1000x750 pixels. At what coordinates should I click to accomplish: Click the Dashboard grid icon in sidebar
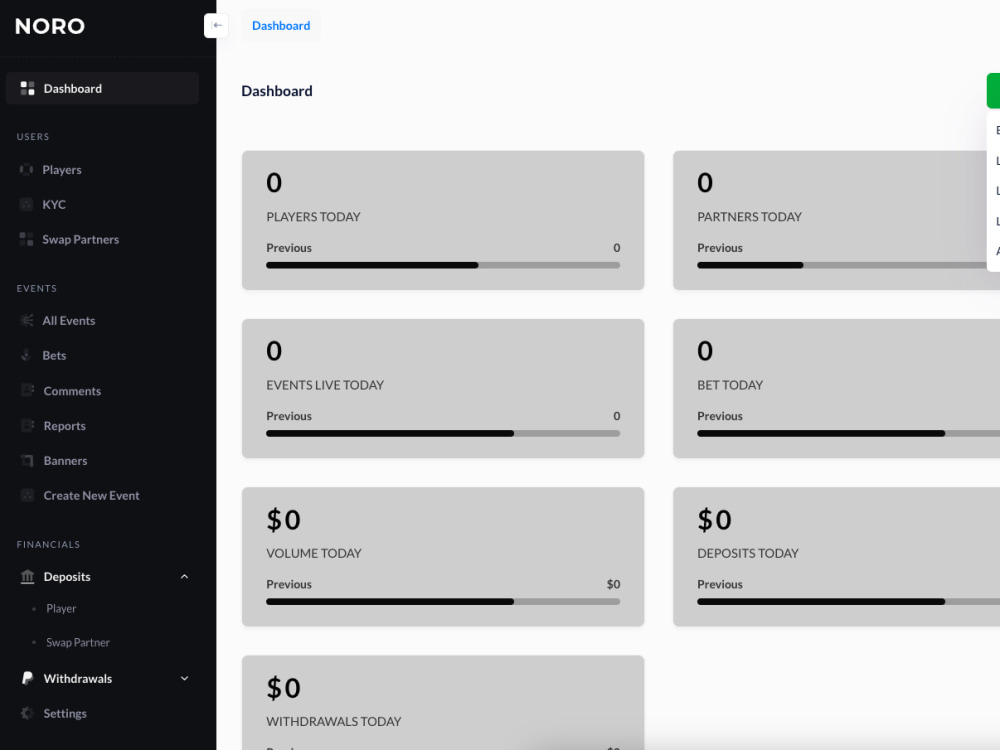27,89
